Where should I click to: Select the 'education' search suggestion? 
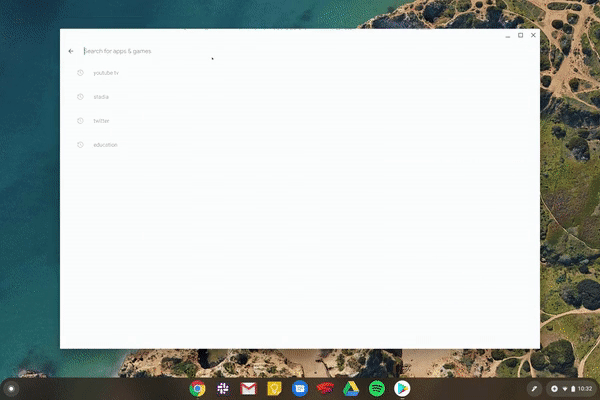click(105, 145)
